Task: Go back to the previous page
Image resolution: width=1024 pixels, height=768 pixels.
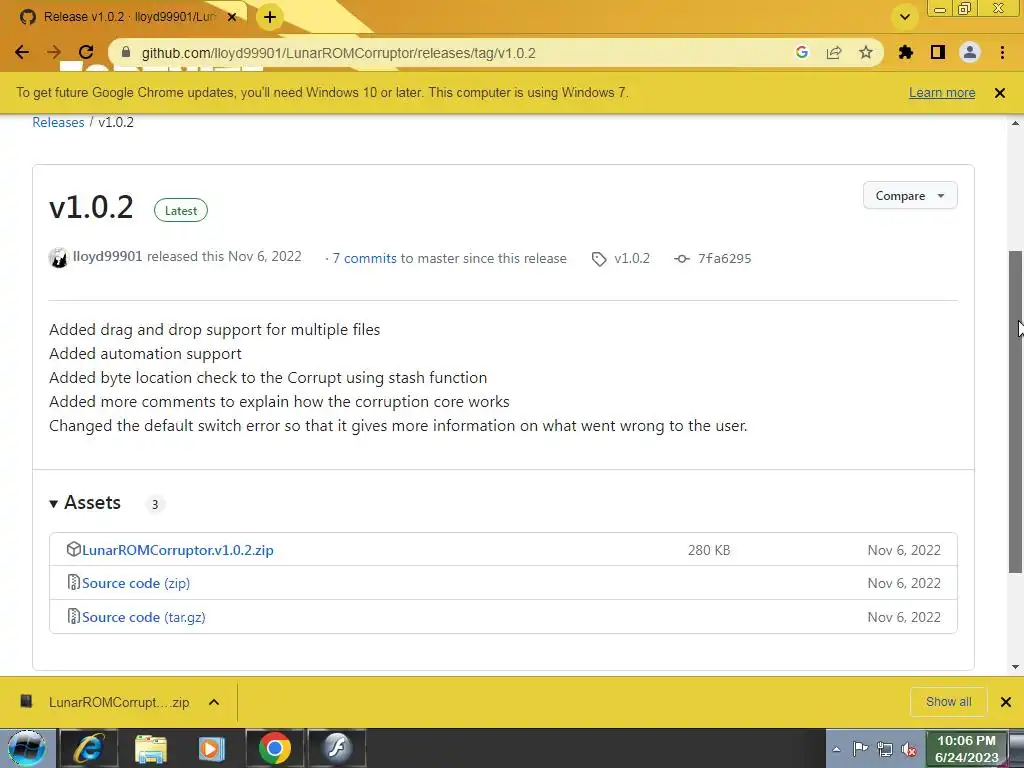Action: pyautogui.click(x=22, y=52)
